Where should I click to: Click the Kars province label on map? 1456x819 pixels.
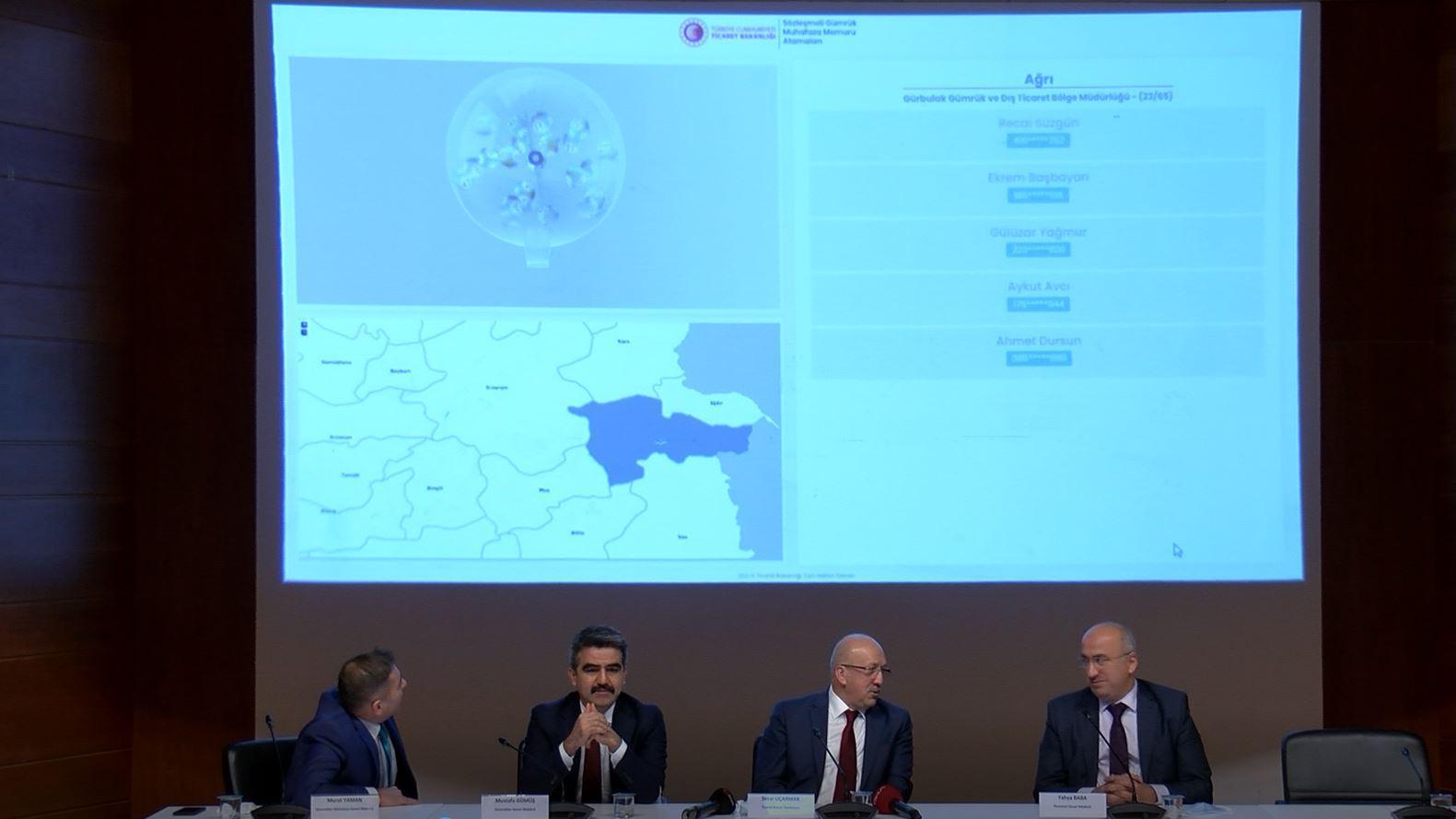623,342
